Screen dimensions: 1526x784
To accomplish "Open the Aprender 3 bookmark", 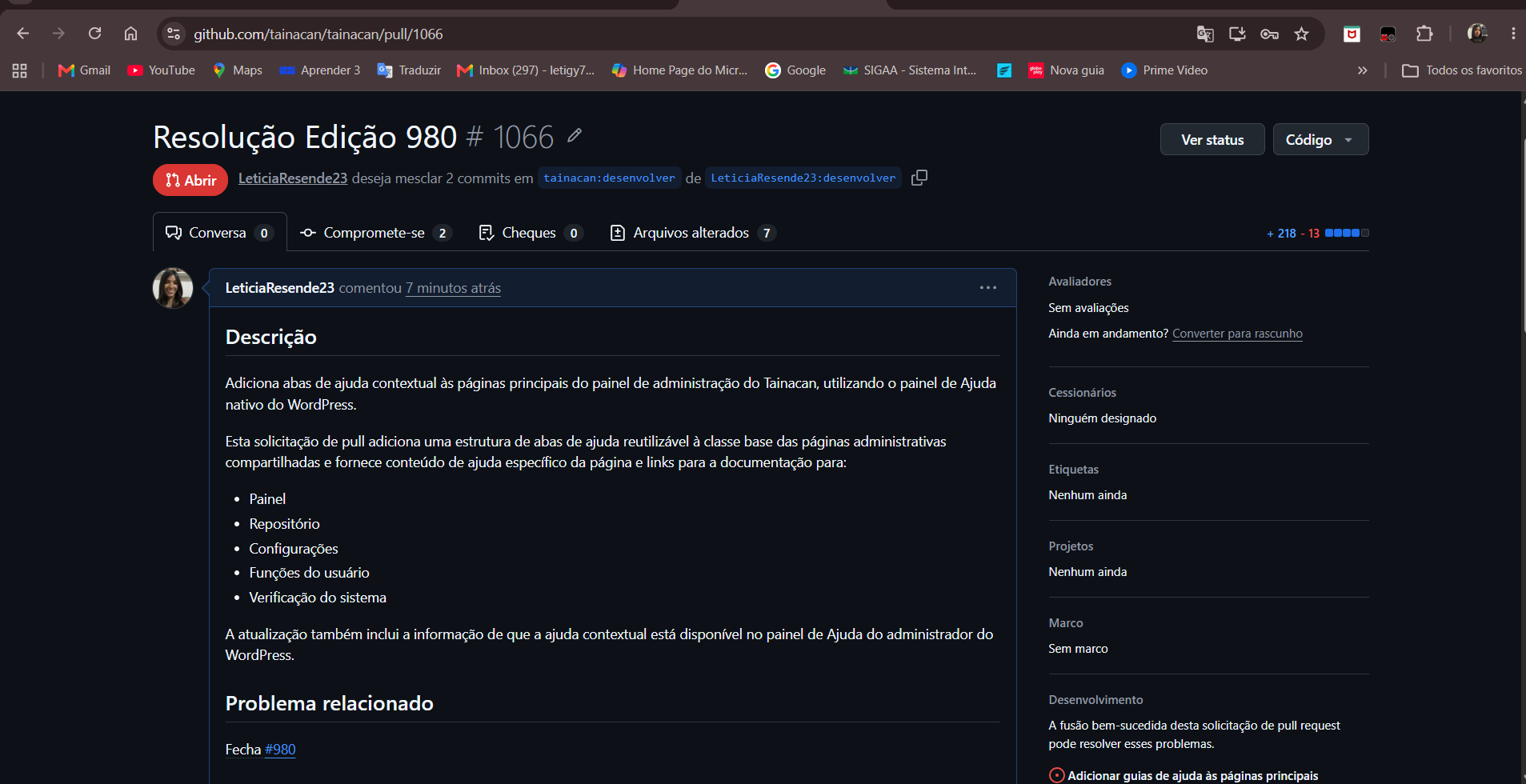I will tap(320, 70).
